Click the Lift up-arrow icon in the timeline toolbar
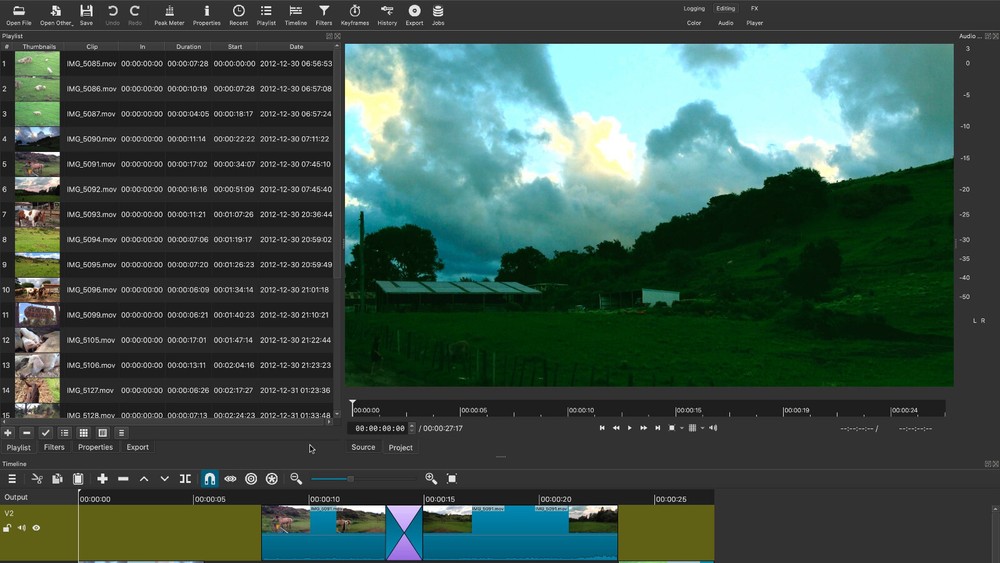 point(144,479)
